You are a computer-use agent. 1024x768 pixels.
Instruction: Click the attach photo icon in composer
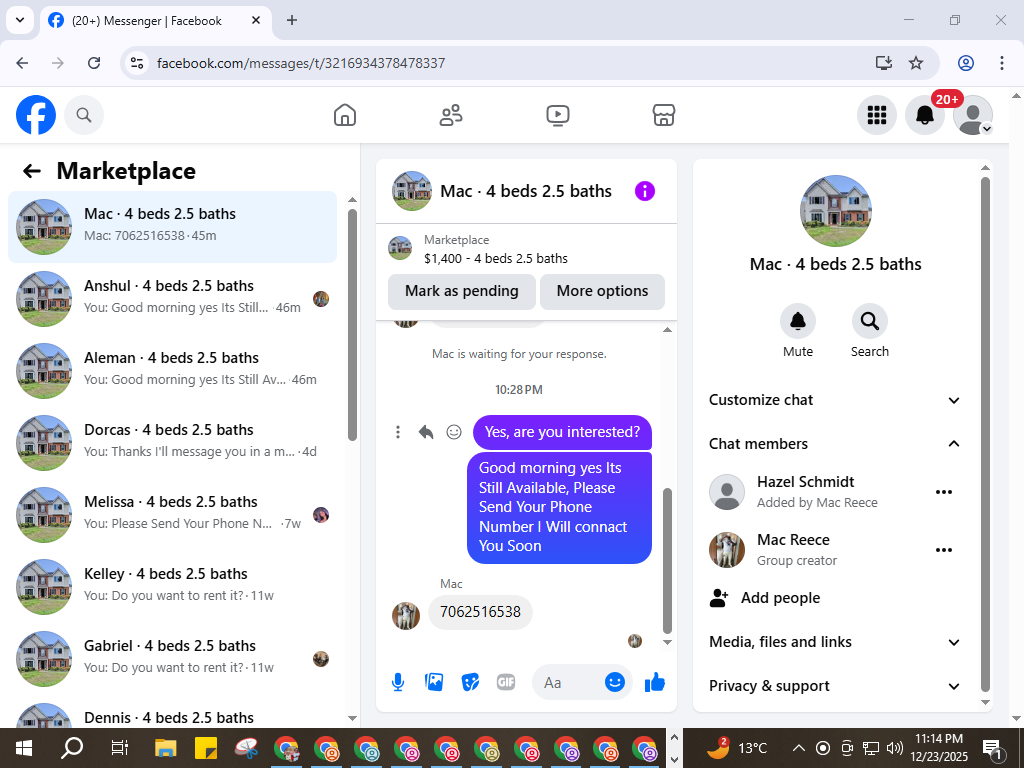coord(434,682)
